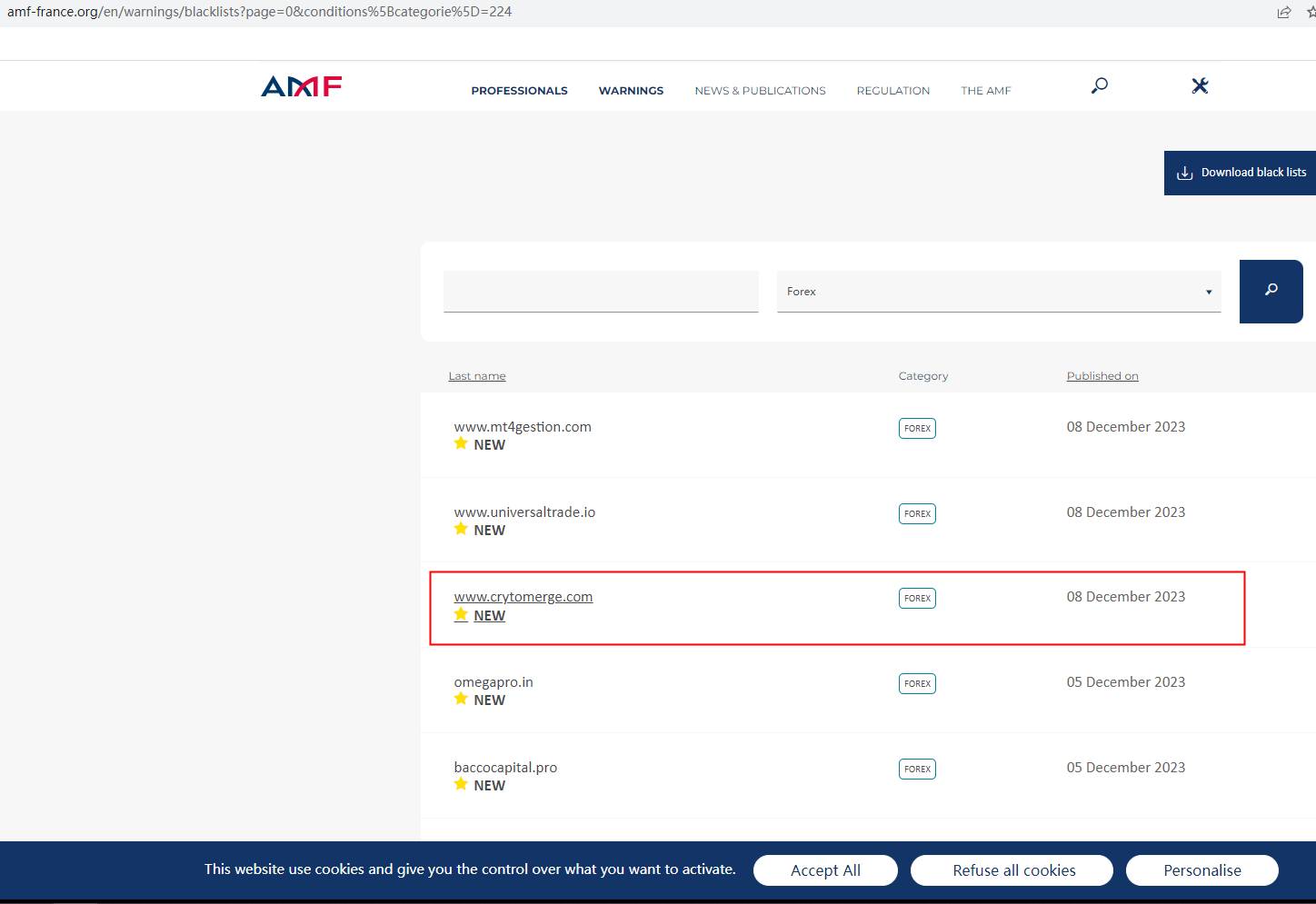
Task: Click the browser address bar URL
Action: tap(259, 12)
